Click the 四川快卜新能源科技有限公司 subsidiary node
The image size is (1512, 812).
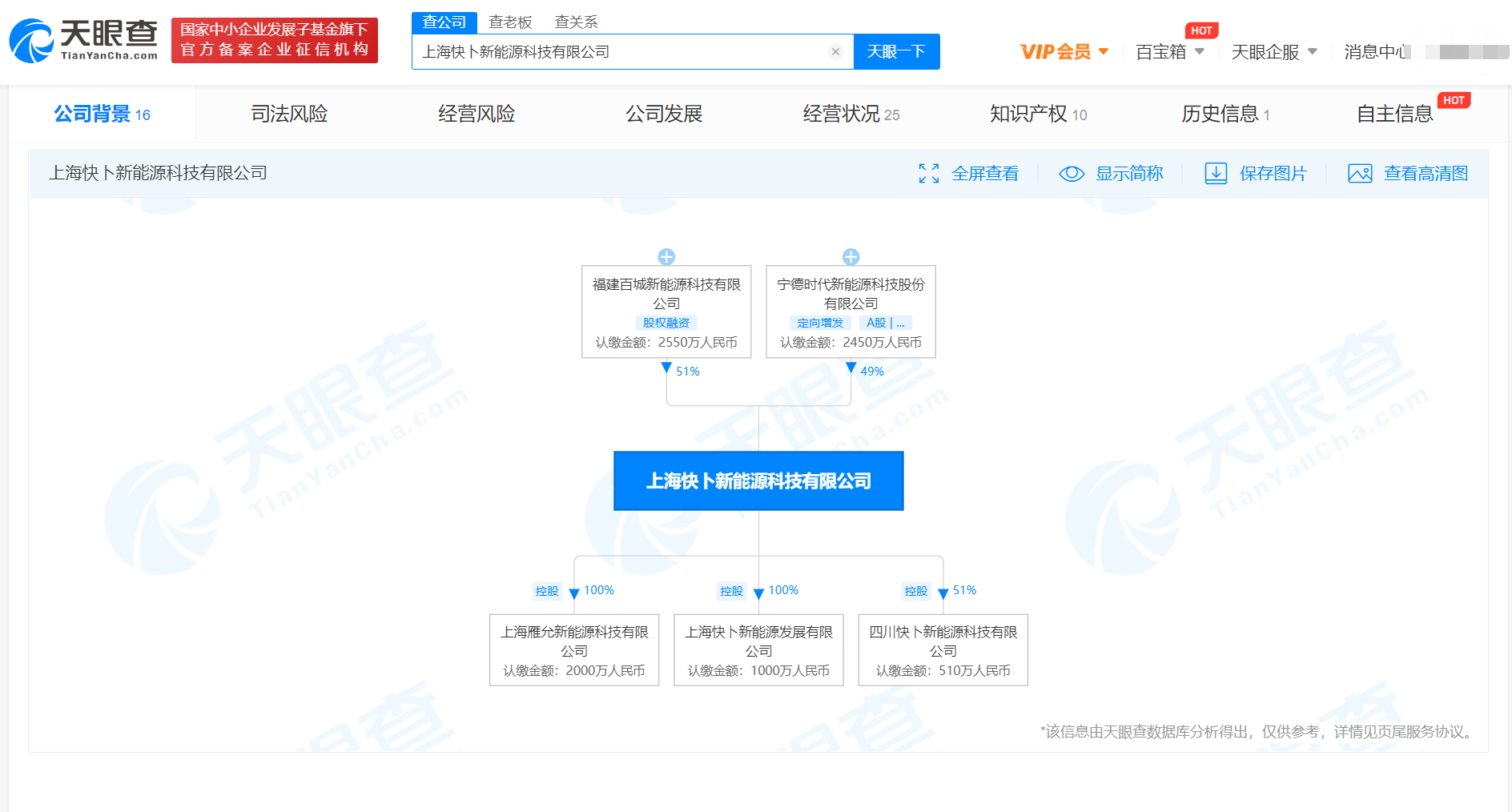[943, 650]
